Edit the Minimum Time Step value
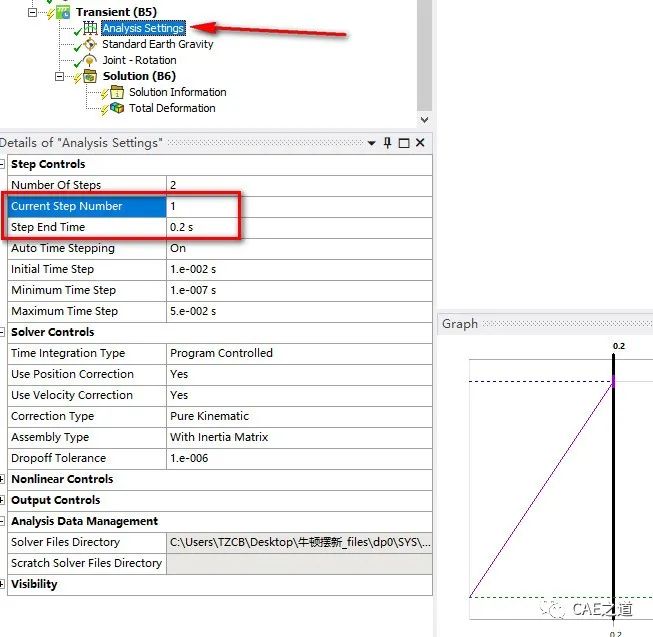Image resolution: width=653 pixels, height=637 pixels. point(299,290)
